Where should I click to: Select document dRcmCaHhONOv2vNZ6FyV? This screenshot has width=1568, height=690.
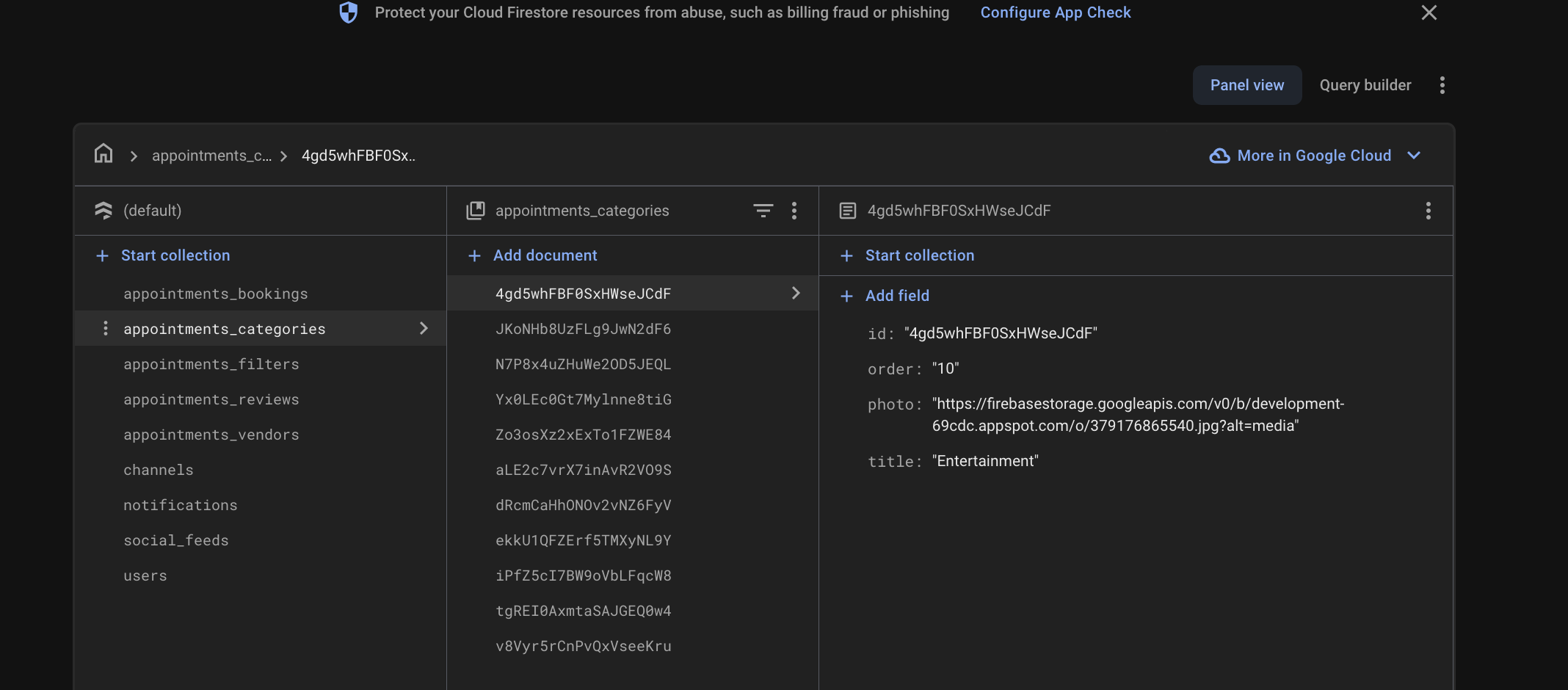point(584,505)
